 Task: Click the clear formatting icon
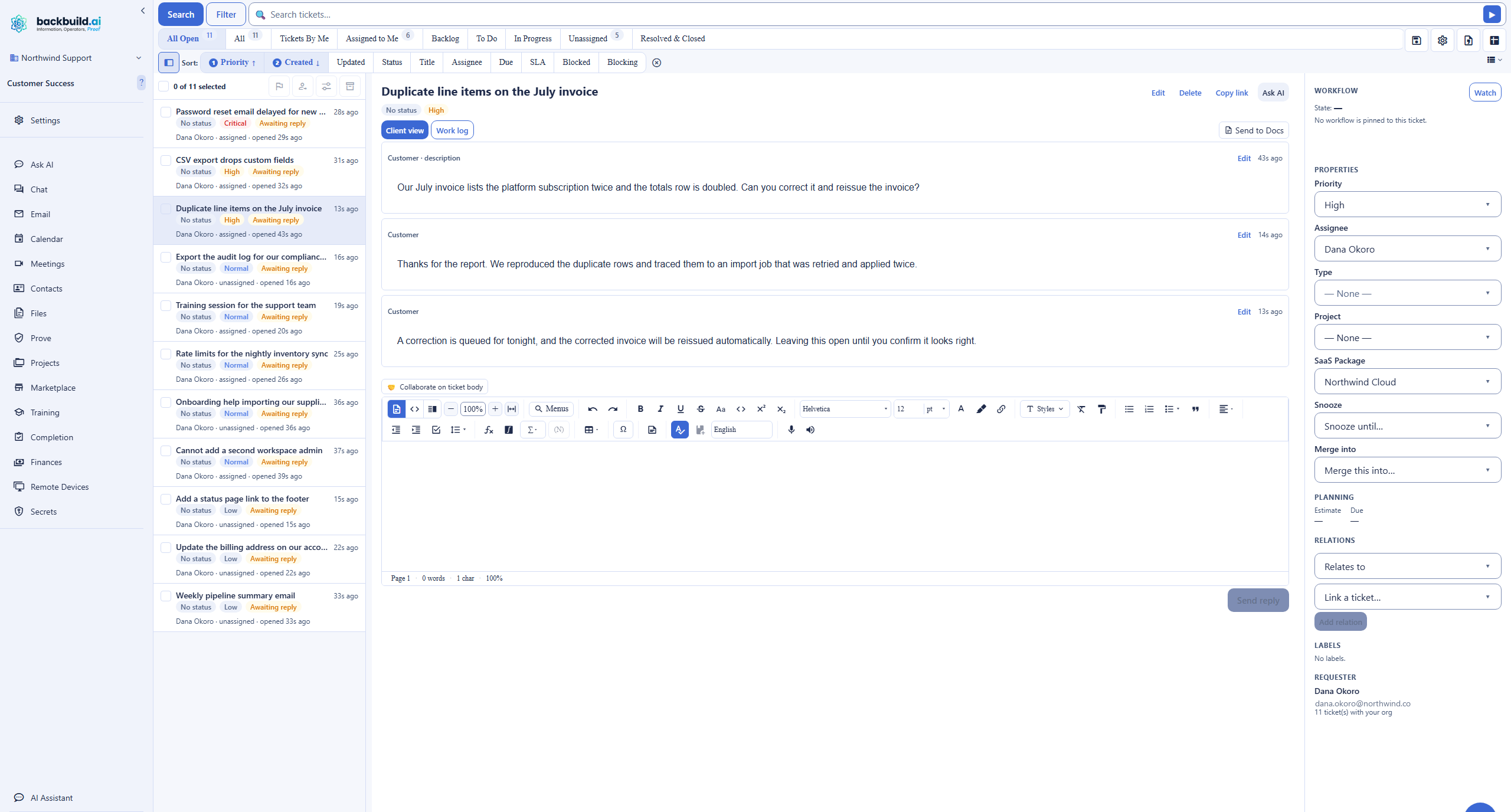click(x=1081, y=409)
